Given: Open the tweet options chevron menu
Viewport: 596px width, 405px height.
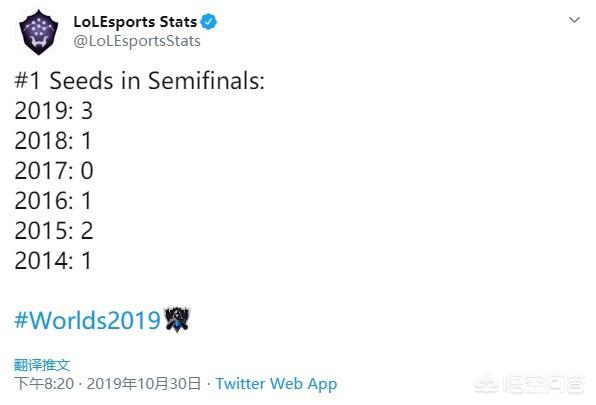Looking at the screenshot, I should tap(574, 20).
